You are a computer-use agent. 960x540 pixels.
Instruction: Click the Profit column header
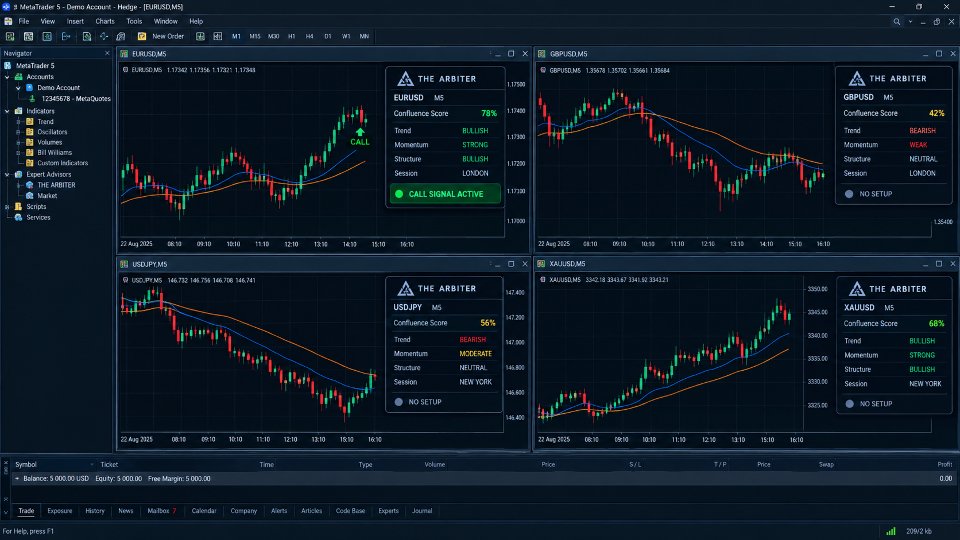coord(945,465)
